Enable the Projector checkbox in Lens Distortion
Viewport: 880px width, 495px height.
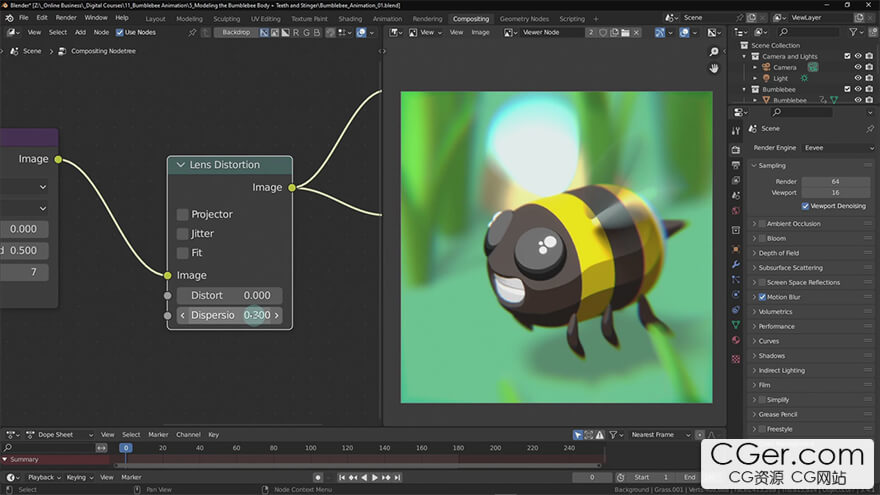click(x=182, y=214)
